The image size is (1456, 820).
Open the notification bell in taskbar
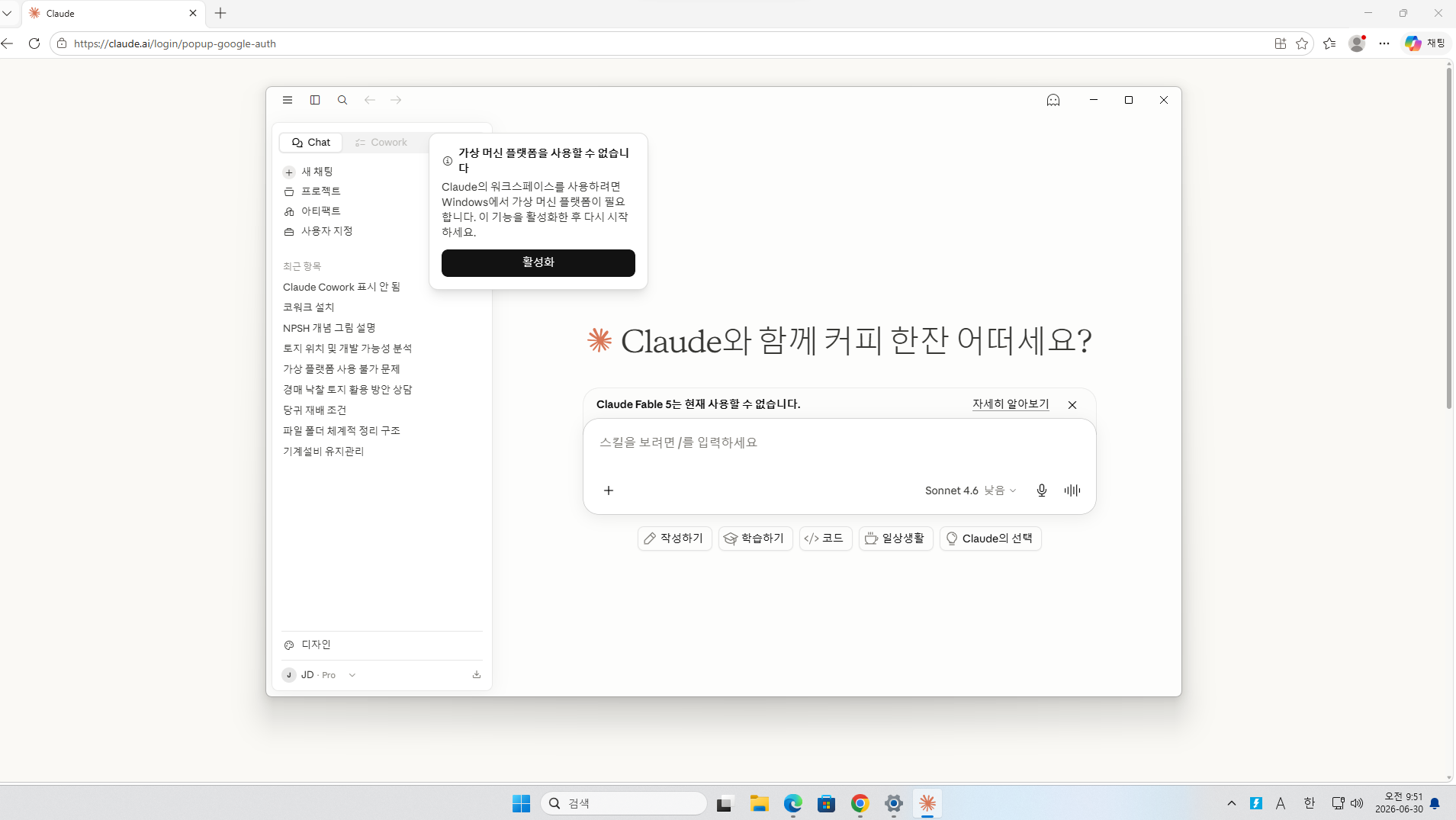tap(1435, 803)
